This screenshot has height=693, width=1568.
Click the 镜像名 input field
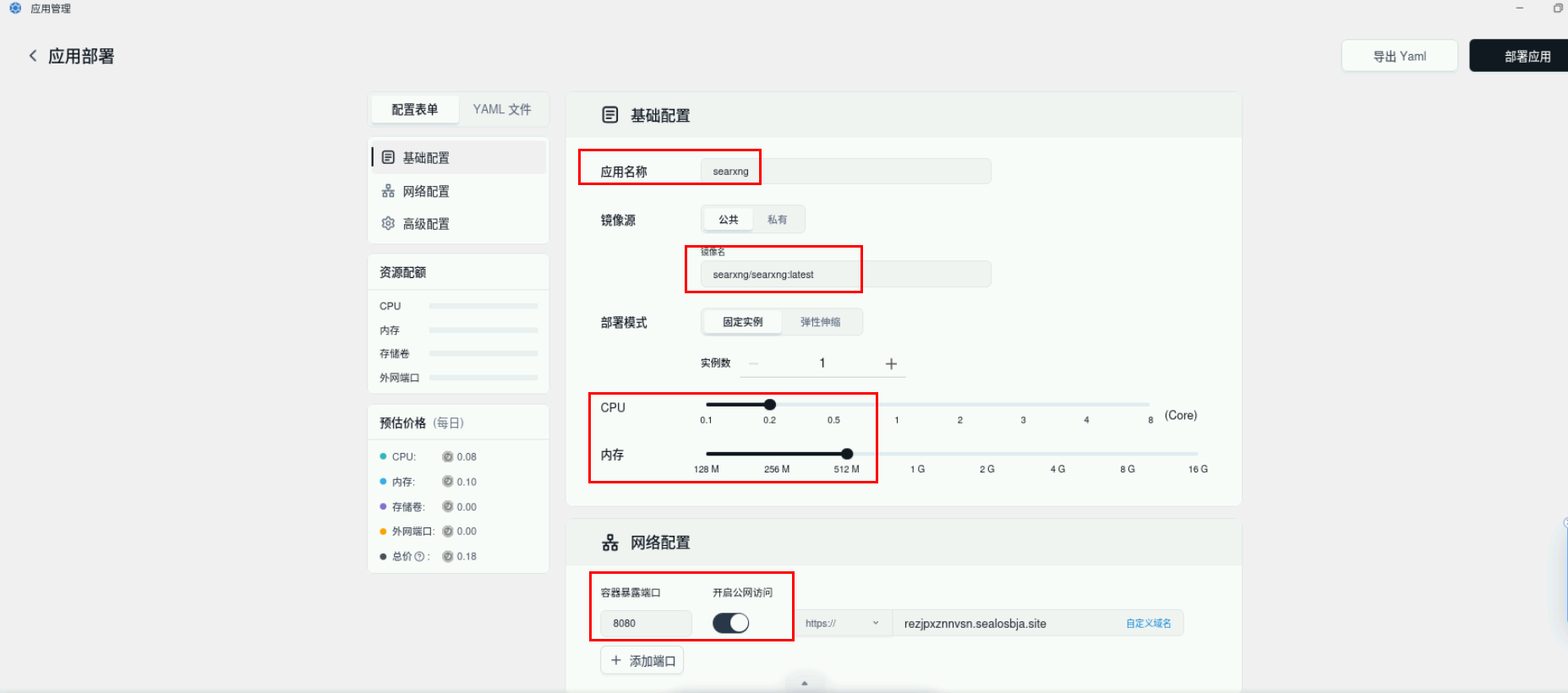pyautogui.click(x=845, y=274)
